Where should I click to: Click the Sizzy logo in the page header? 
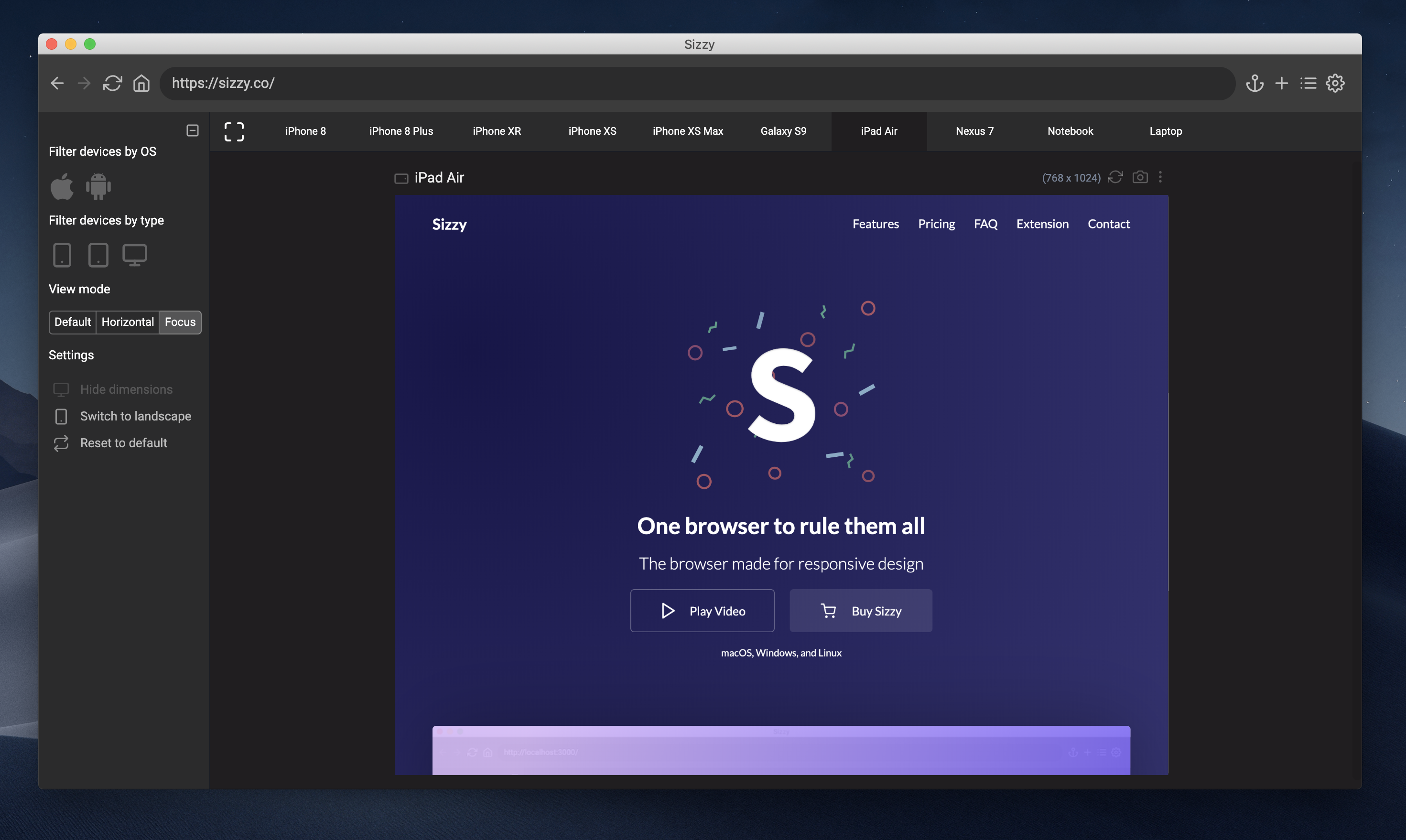tap(449, 224)
